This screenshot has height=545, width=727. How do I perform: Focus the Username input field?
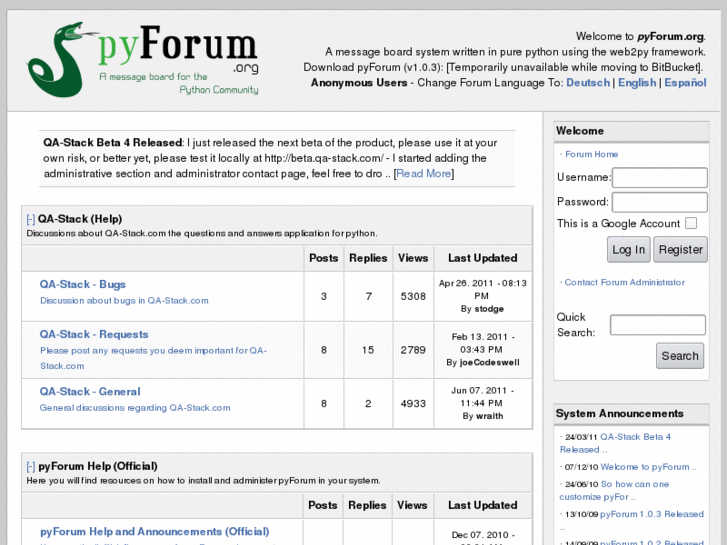point(660,178)
